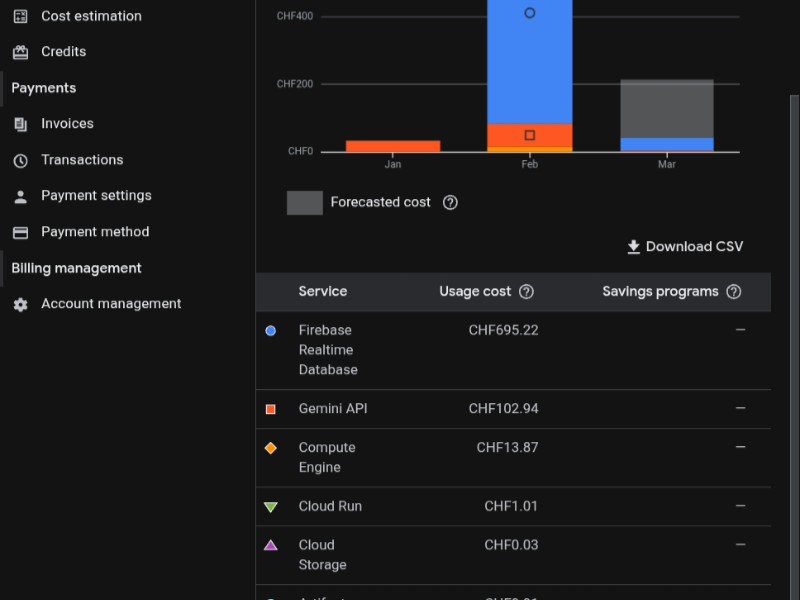The width and height of the screenshot is (800, 600).
Task: Click the Credits gift icon
Action: [20, 52]
